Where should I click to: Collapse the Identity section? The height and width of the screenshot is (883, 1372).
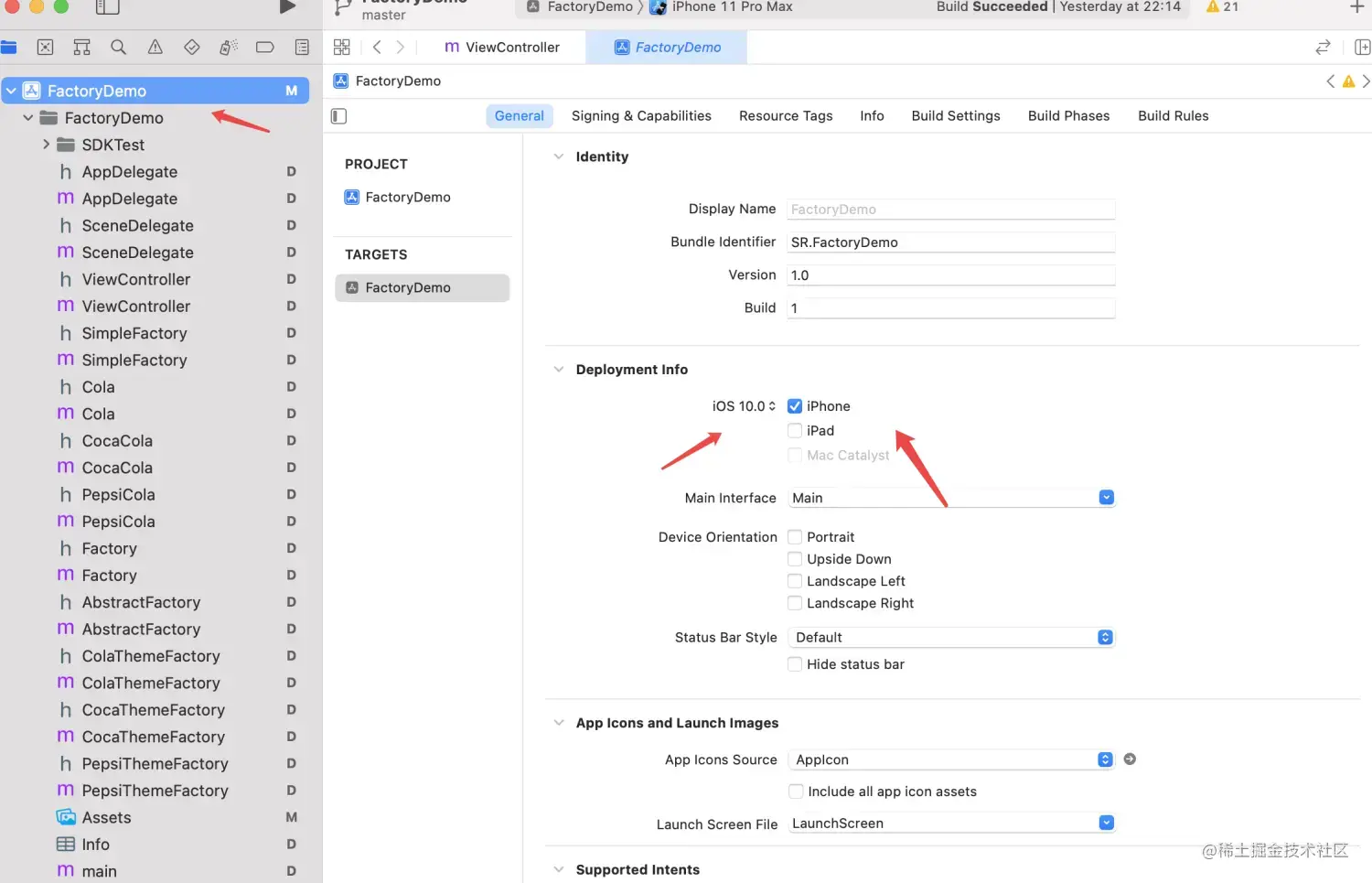[x=559, y=156]
